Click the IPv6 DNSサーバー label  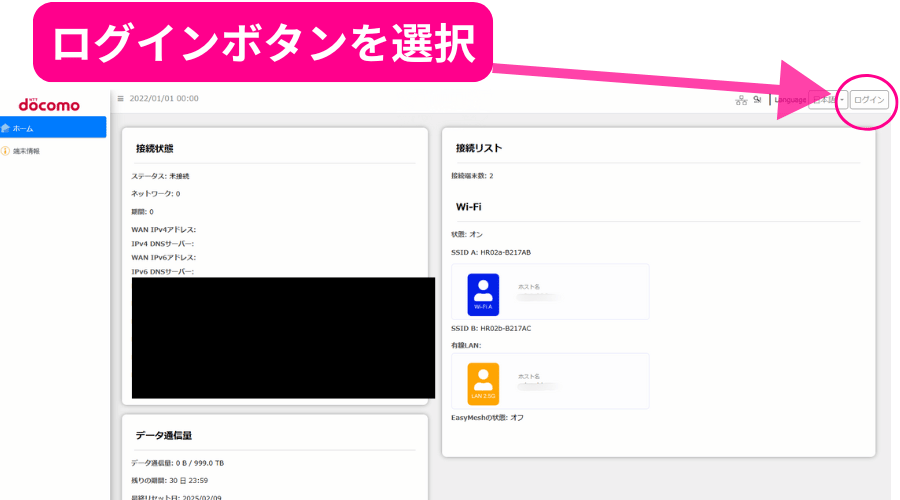[x=162, y=272]
